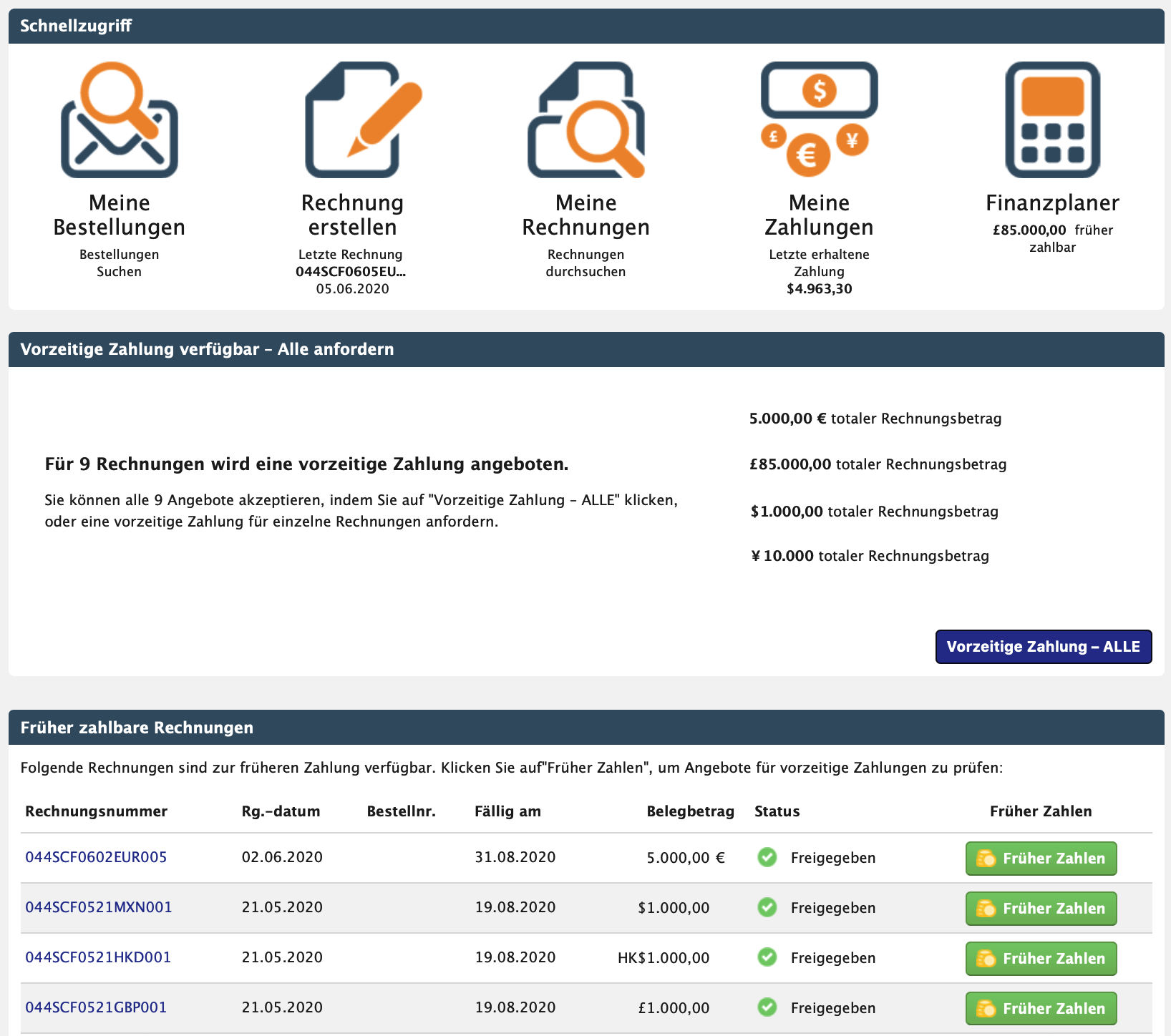The image size is (1171, 1036).
Task: Click green check icon for invoice 044SCF0521HKD001
Action: point(767,957)
